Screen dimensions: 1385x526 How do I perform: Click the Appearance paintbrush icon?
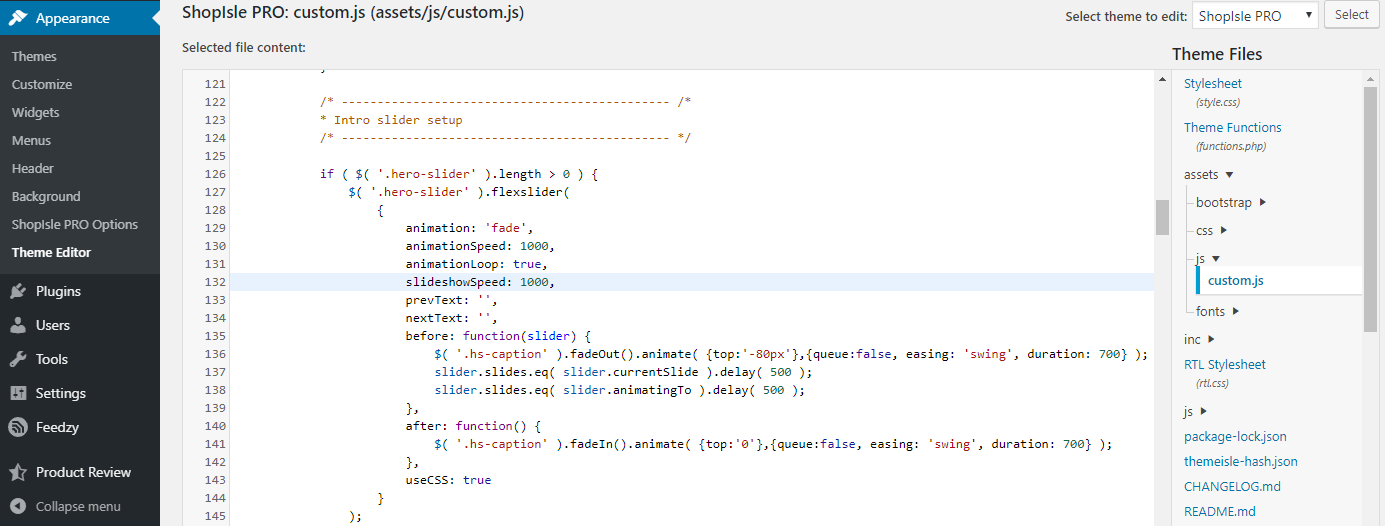[18, 18]
